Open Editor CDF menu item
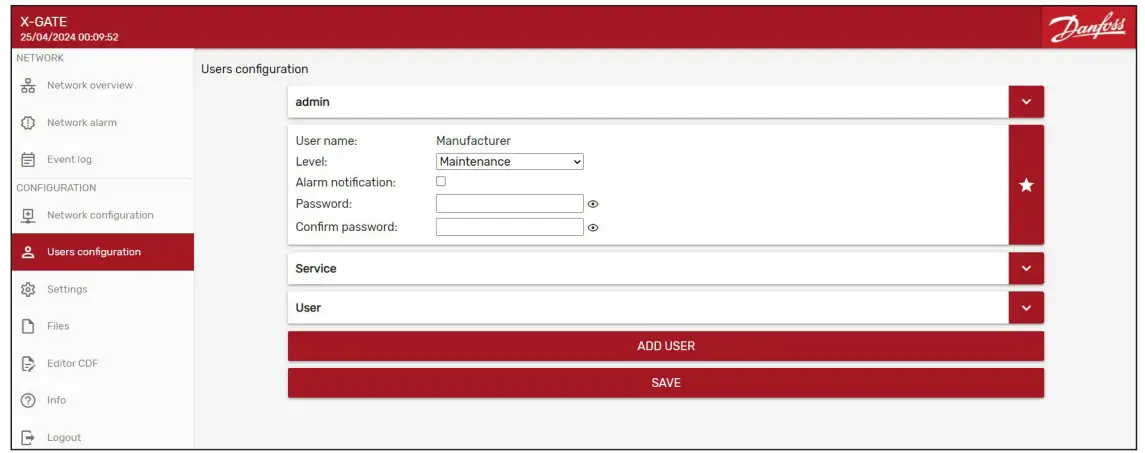This screenshot has height=453, width=1145. coord(103,363)
